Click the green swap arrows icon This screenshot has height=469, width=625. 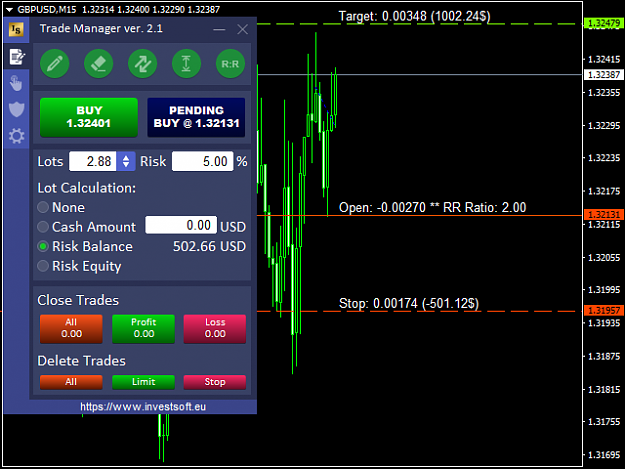pos(142,64)
